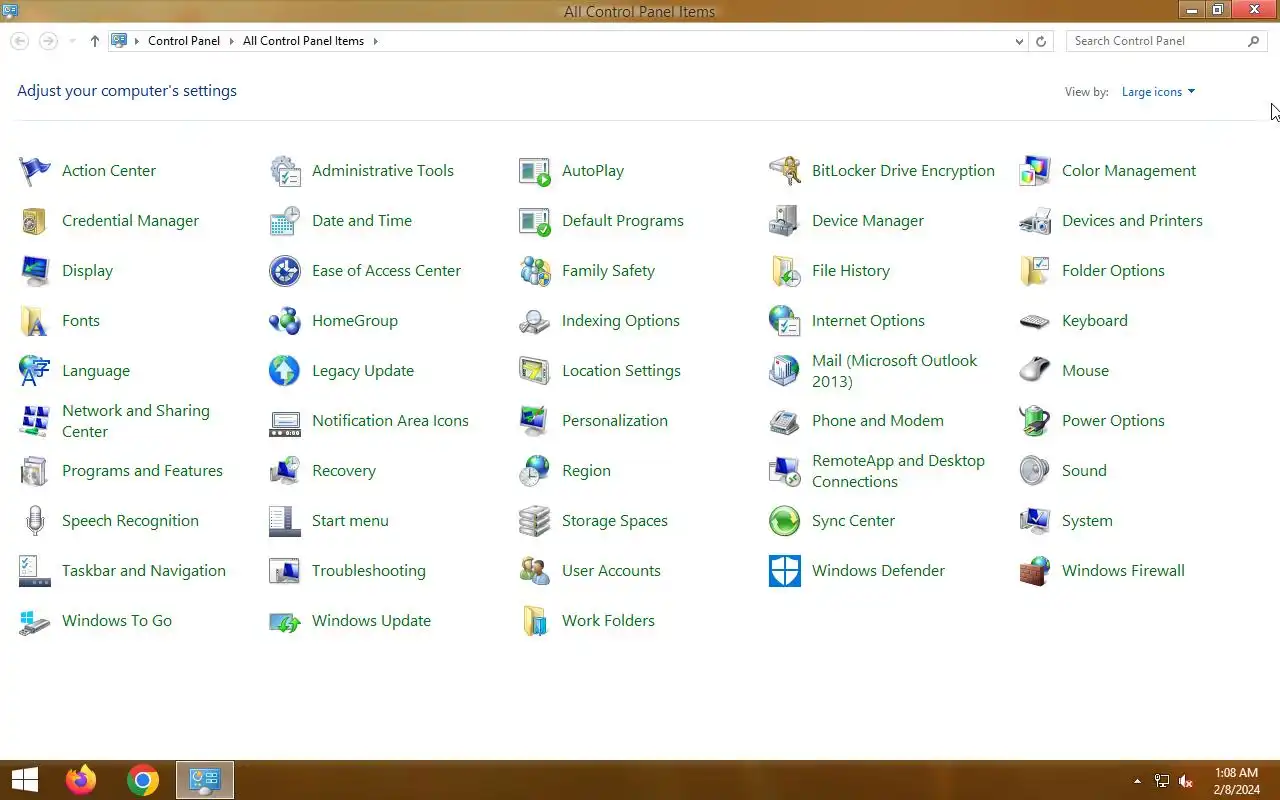Open the Devices and Printers icon
This screenshot has width=1280, height=800.
[1035, 221]
